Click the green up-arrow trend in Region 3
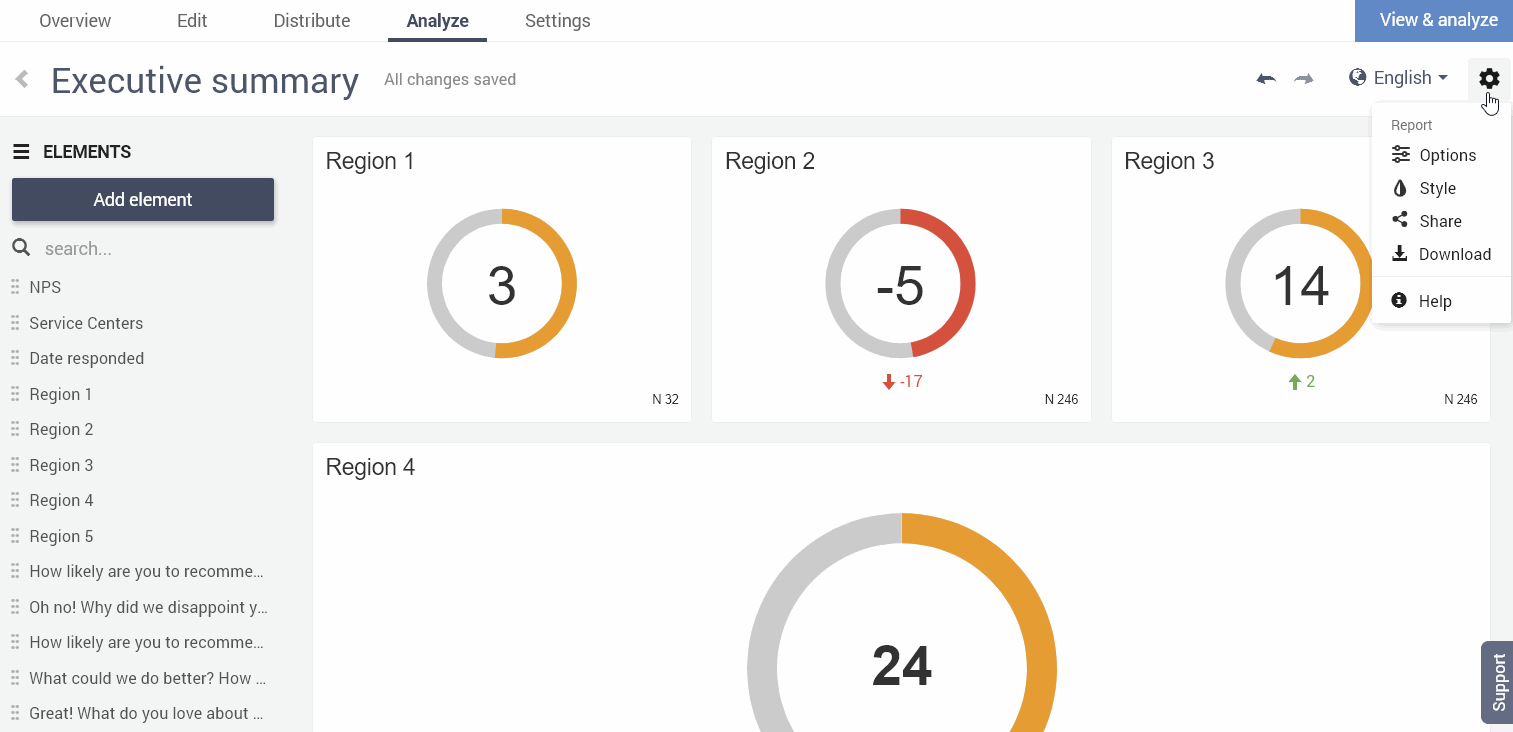This screenshot has width=1513, height=732. point(1295,382)
